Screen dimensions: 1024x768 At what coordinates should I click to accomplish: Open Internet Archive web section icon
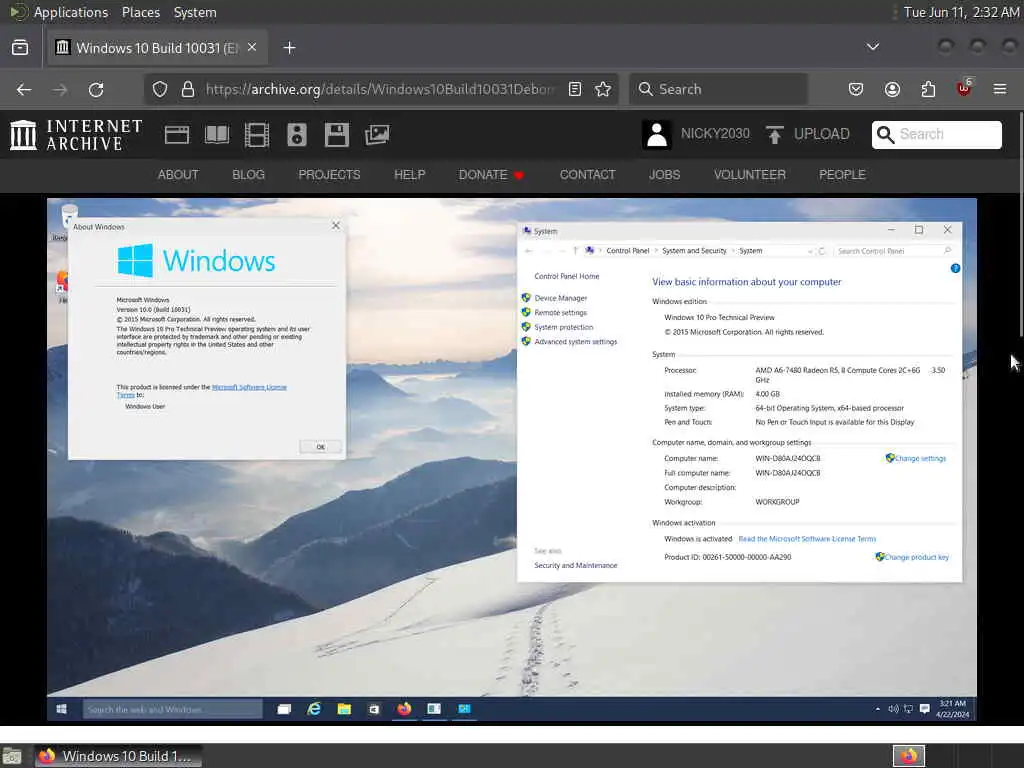pyautogui.click(x=176, y=135)
